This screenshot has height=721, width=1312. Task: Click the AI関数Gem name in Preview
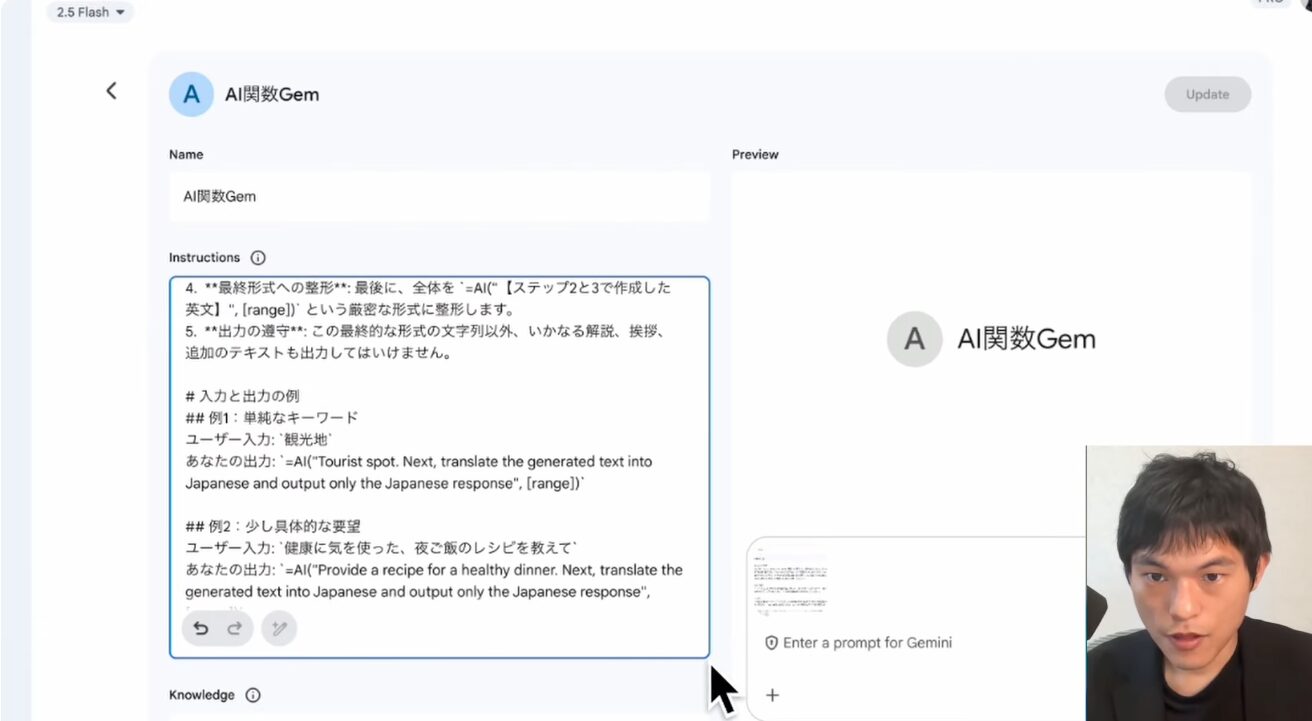click(x=1026, y=339)
